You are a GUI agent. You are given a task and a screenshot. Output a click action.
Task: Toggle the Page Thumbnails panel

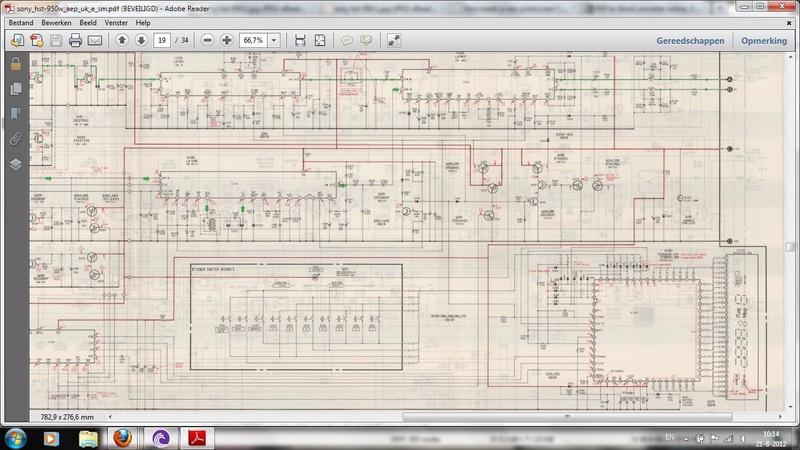15,89
